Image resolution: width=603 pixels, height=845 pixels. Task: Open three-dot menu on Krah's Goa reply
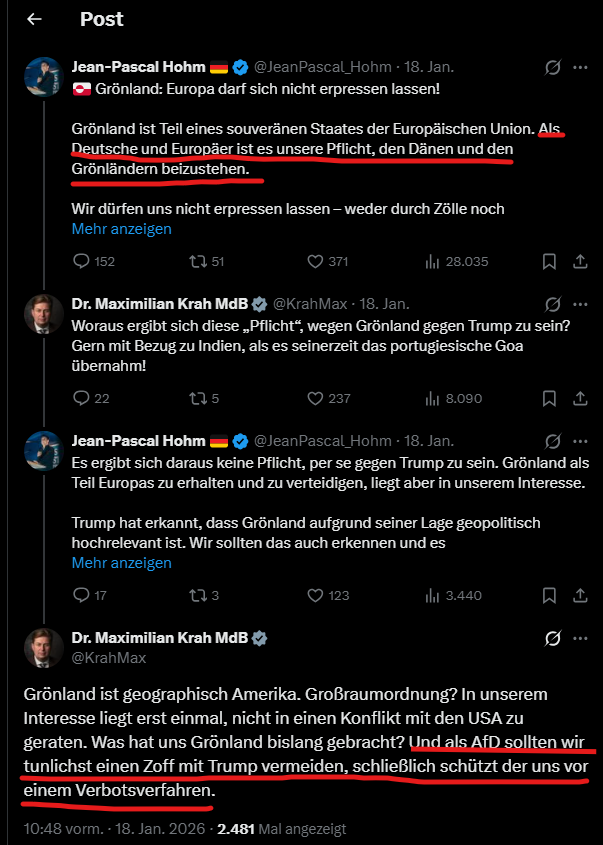tap(580, 304)
